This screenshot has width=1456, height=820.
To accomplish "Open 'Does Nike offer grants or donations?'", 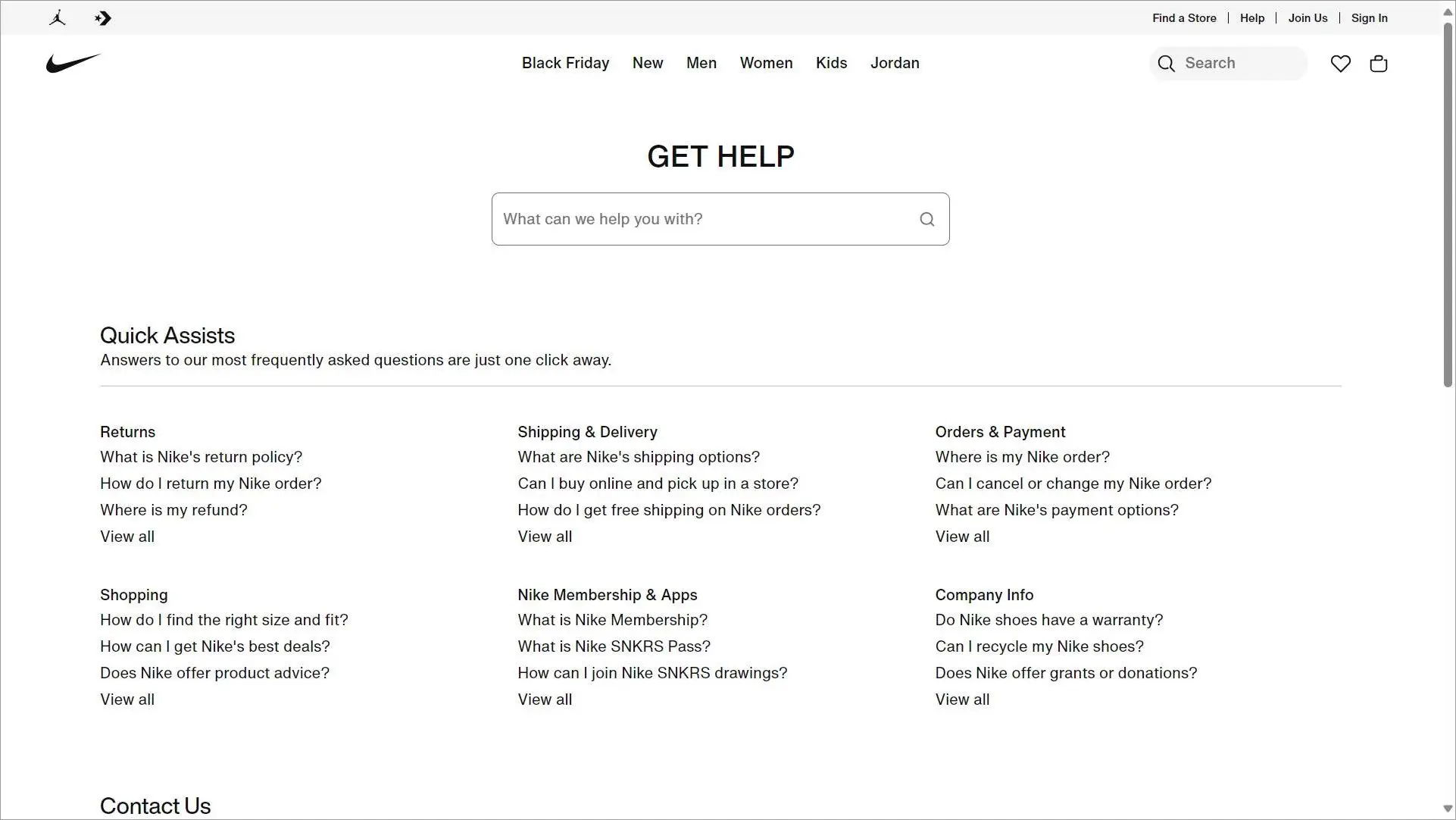I will coord(1066,673).
